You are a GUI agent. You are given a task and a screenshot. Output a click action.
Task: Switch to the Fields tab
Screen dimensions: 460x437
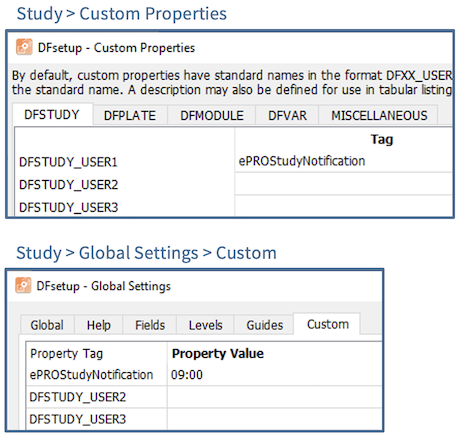[150, 325]
